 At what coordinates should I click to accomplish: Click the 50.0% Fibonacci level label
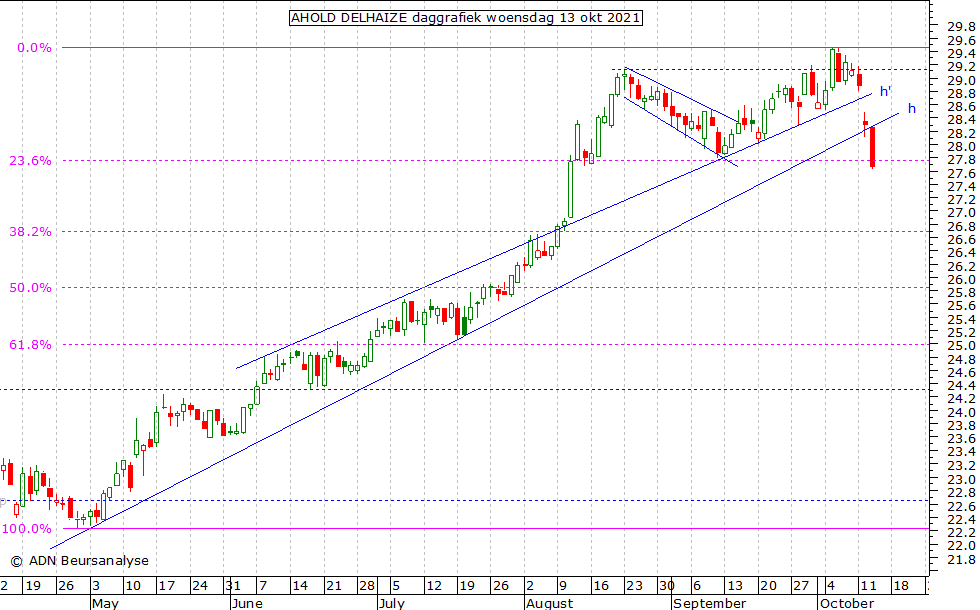30,288
